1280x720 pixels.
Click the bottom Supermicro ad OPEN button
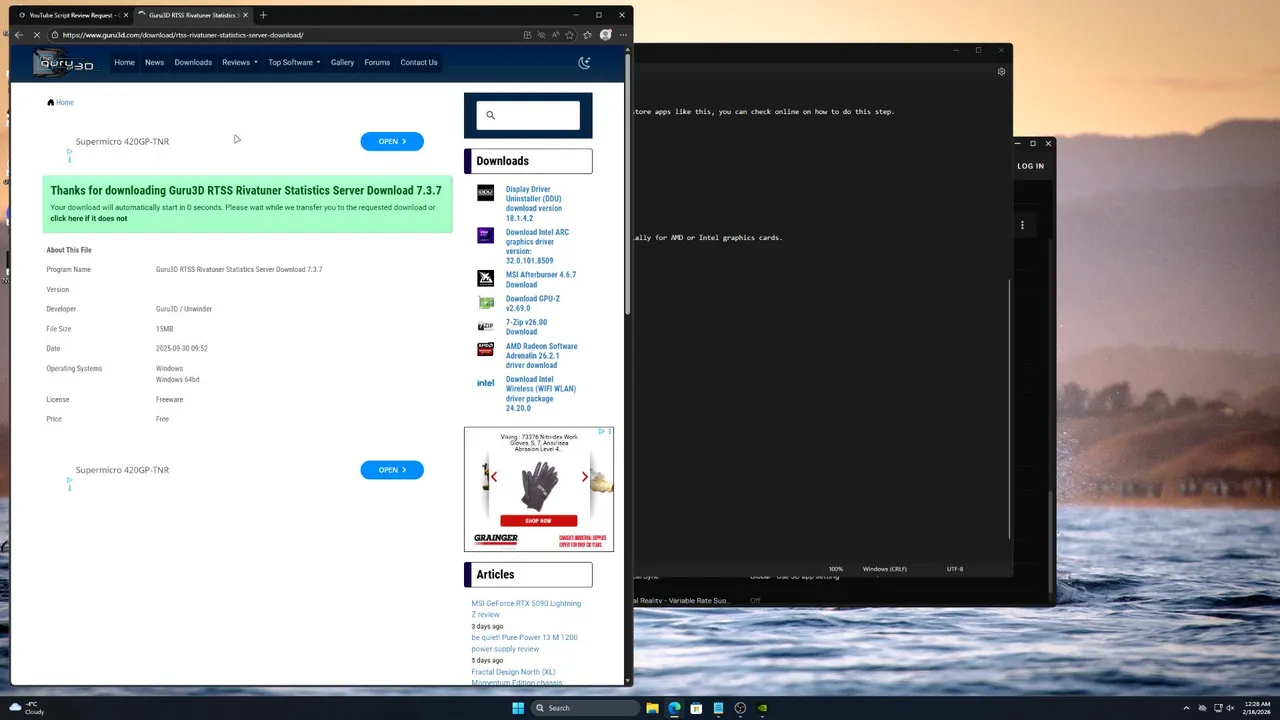[392, 470]
